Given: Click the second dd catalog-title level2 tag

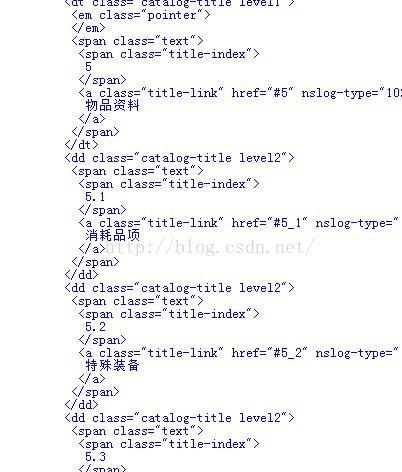Looking at the screenshot, I should point(180,288).
